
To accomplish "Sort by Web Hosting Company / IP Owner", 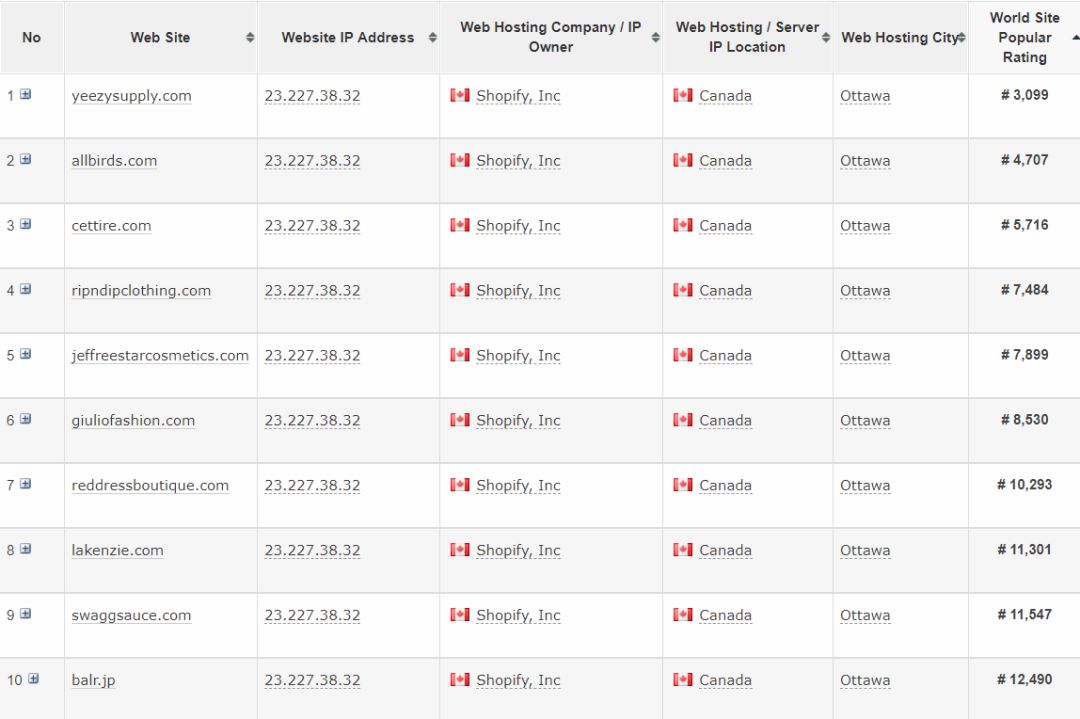I will tap(655, 38).
